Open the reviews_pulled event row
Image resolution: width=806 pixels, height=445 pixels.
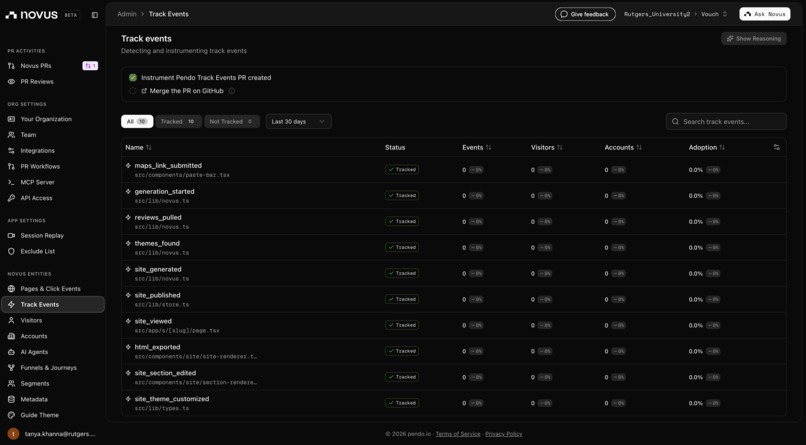[x=453, y=221]
